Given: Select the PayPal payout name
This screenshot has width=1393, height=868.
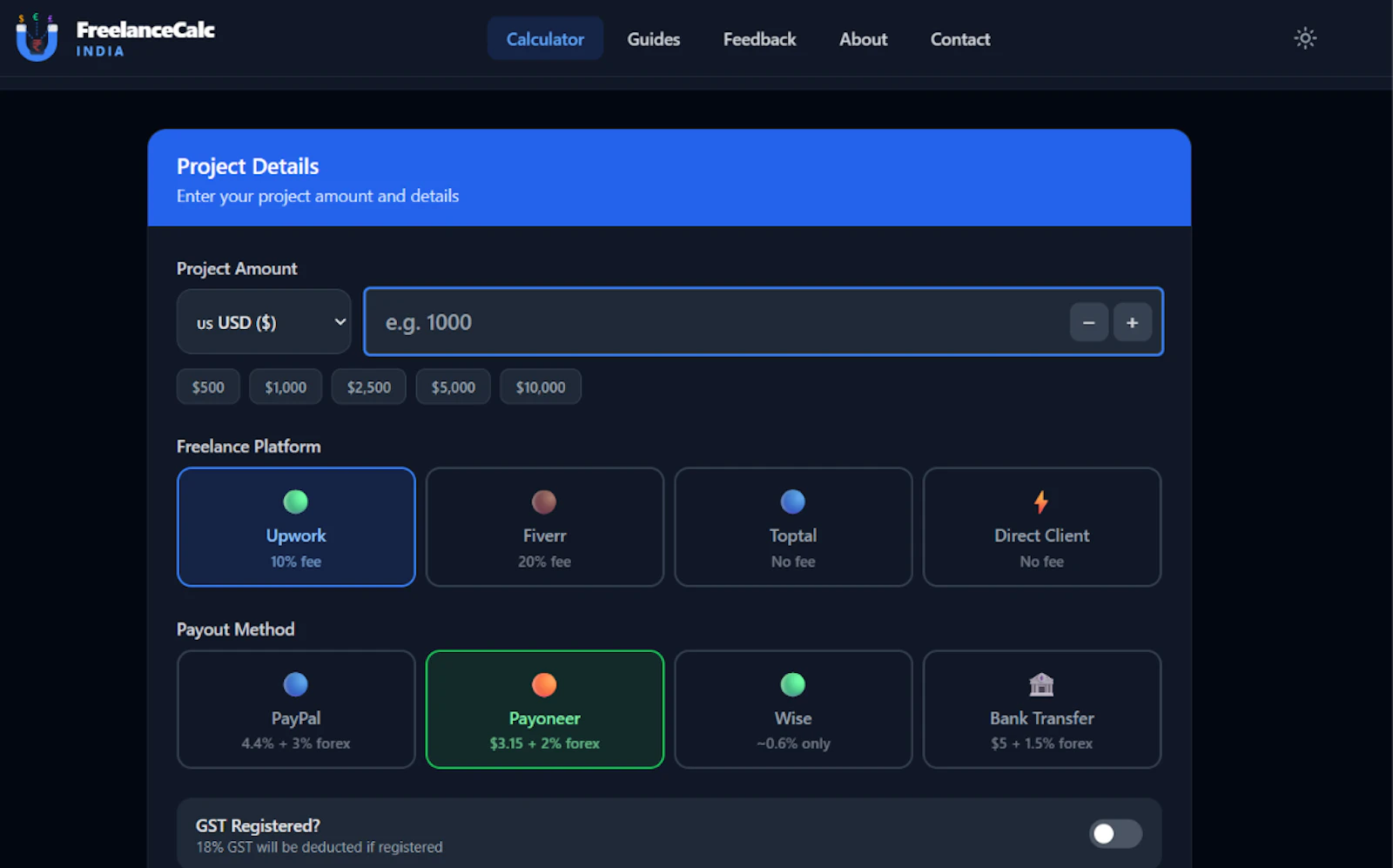Looking at the screenshot, I should (x=296, y=718).
